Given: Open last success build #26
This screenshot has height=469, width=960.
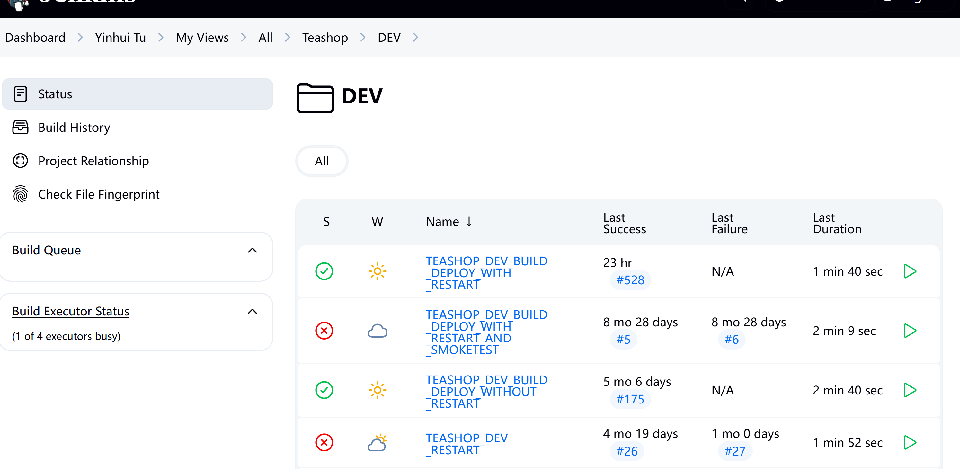Looking at the screenshot, I should tap(627, 451).
